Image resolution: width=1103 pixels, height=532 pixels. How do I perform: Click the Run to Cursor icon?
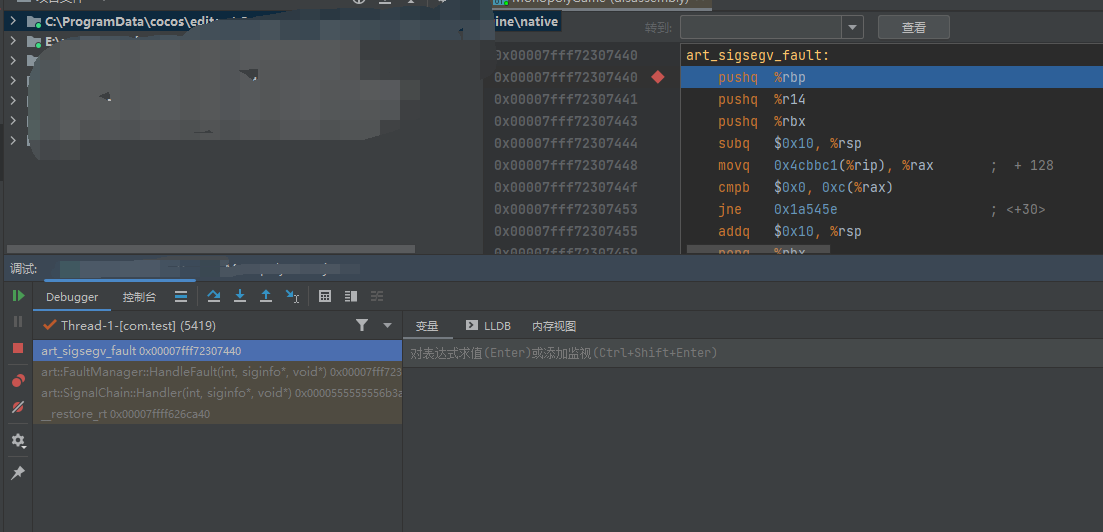click(x=293, y=296)
